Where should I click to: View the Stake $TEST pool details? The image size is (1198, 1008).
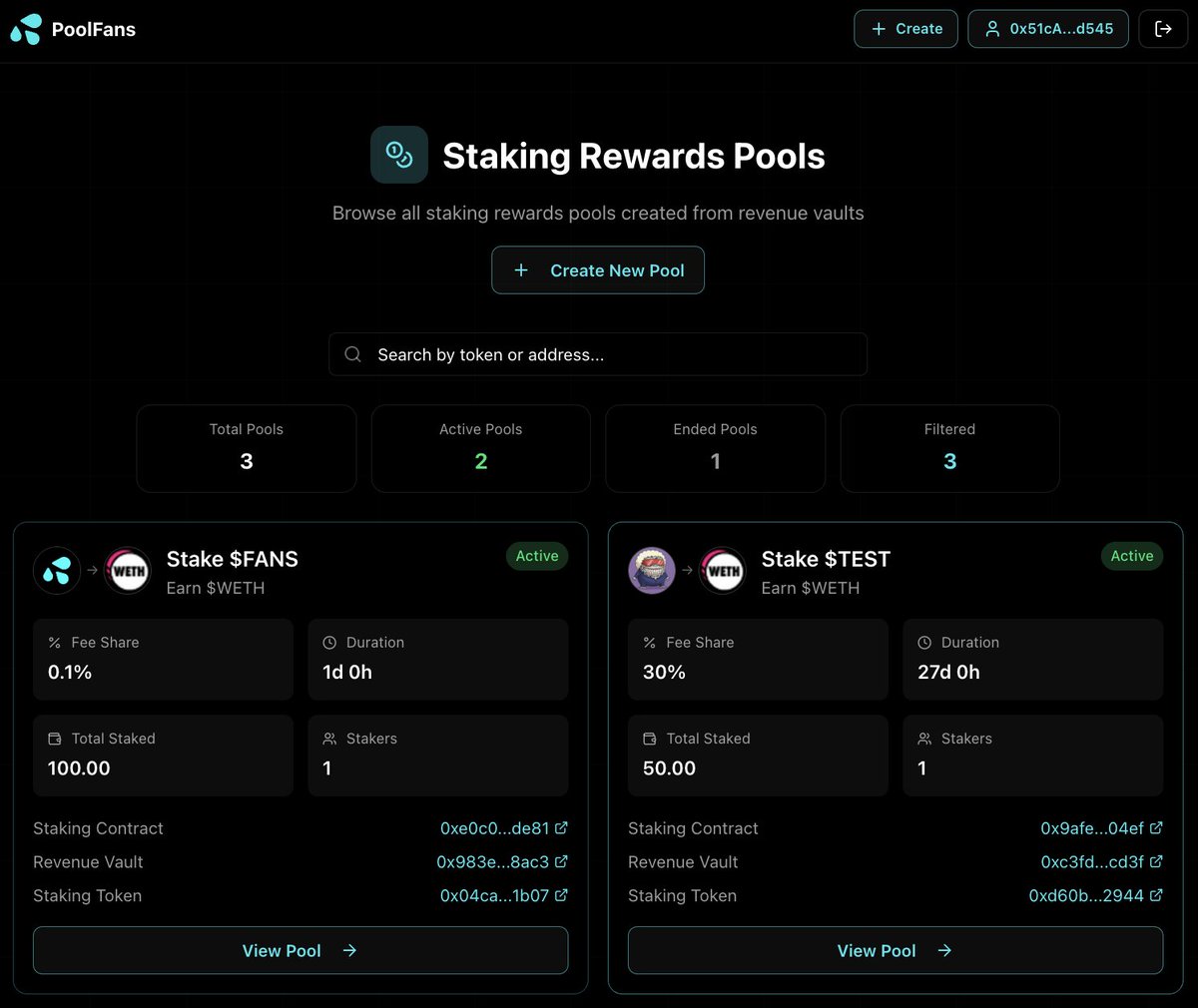pyautogui.click(x=895, y=950)
